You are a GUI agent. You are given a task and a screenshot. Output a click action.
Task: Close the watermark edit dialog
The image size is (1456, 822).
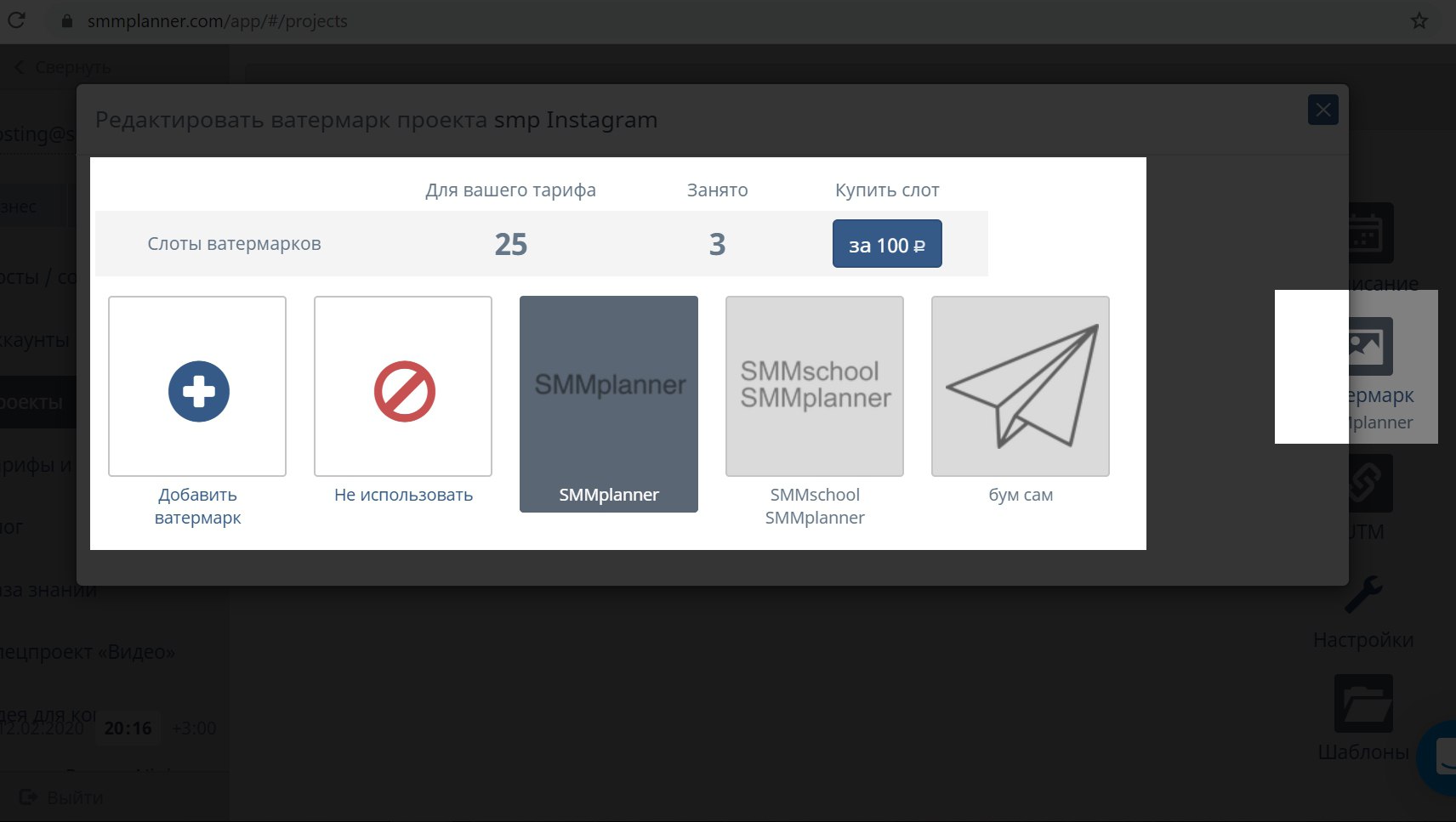pyautogui.click(x=1322, y=110)
